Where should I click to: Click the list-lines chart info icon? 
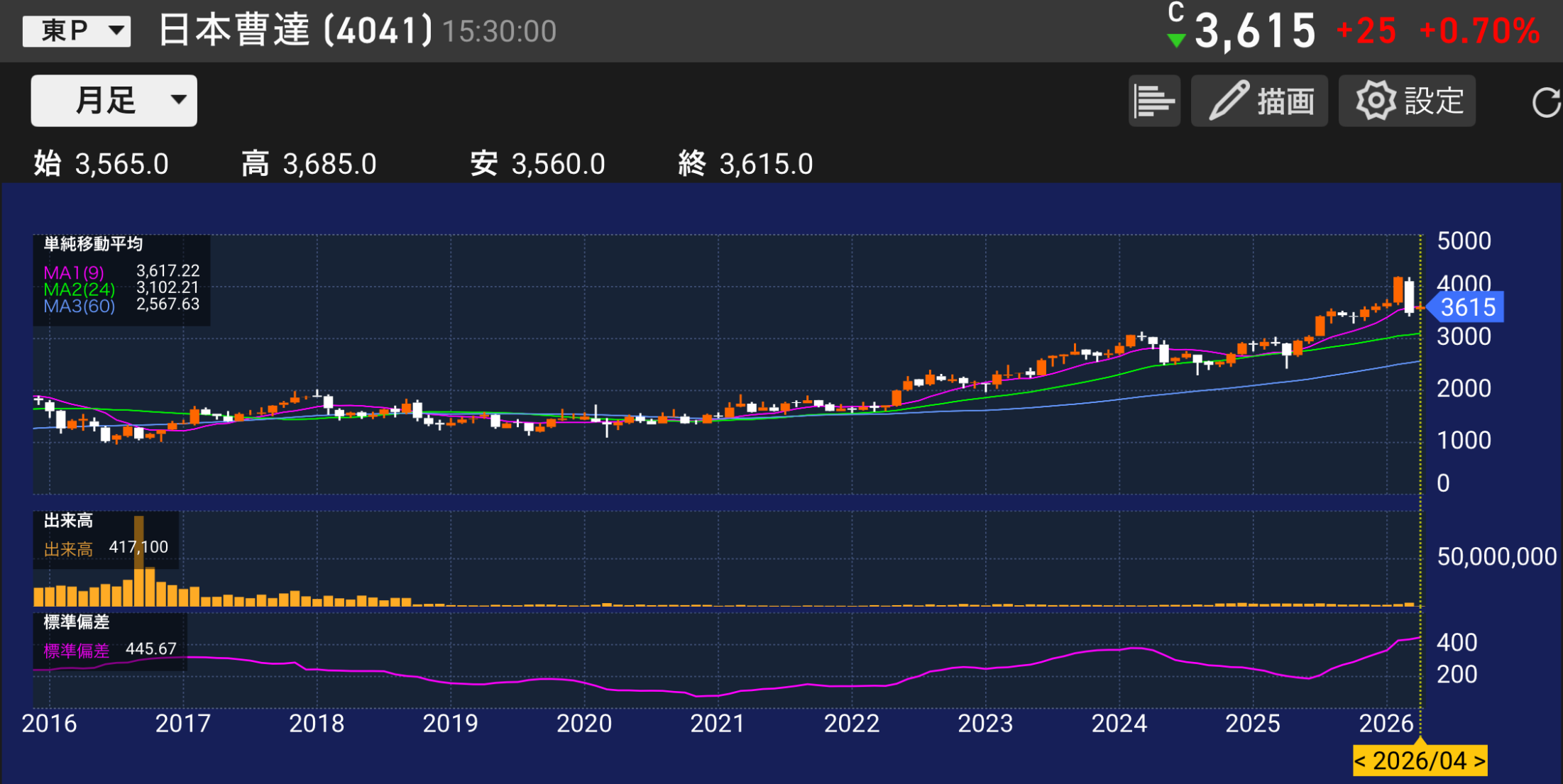1154,101
